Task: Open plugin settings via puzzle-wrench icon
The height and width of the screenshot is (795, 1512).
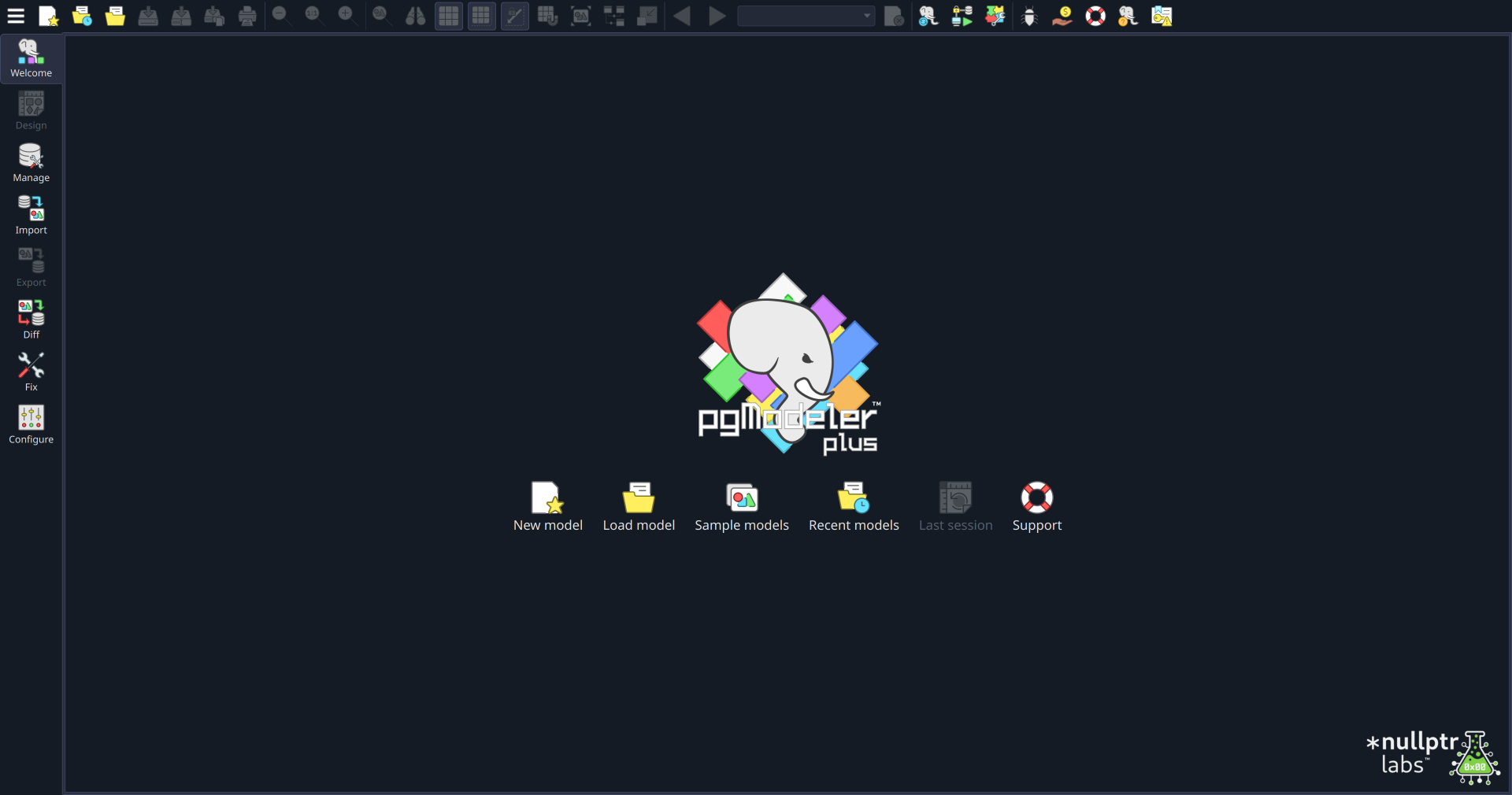Action: click(x=994, y=16)
